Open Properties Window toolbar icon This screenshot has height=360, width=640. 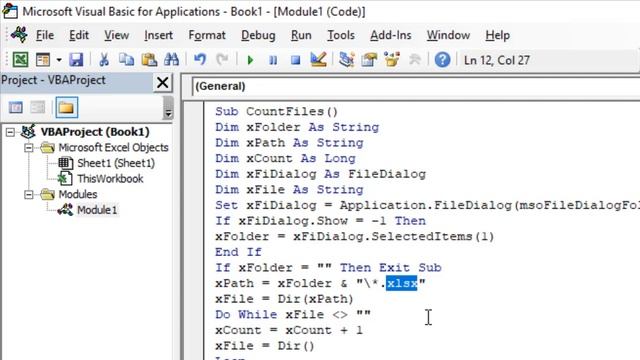(x=369, y=60)
